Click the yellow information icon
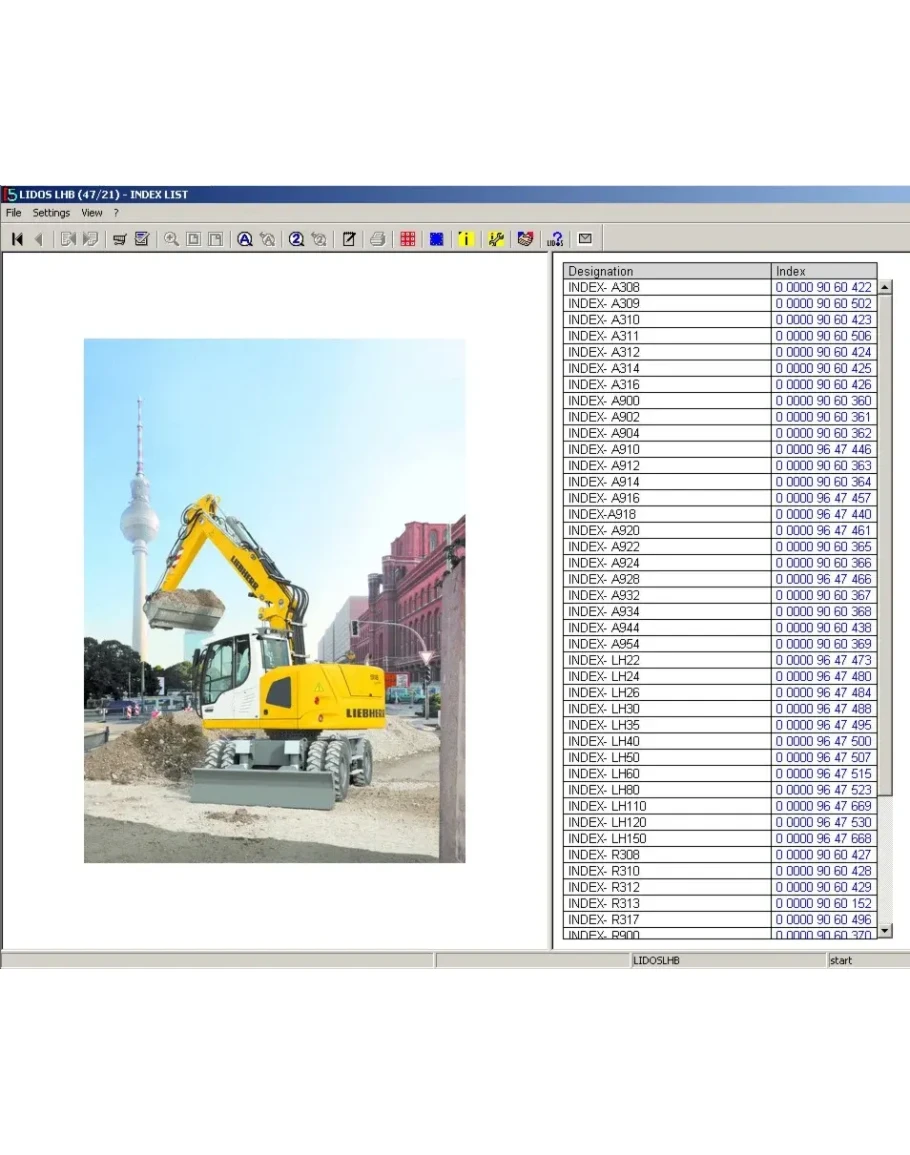Viewport: 910px width, 1155px height. tap(465, 239)
